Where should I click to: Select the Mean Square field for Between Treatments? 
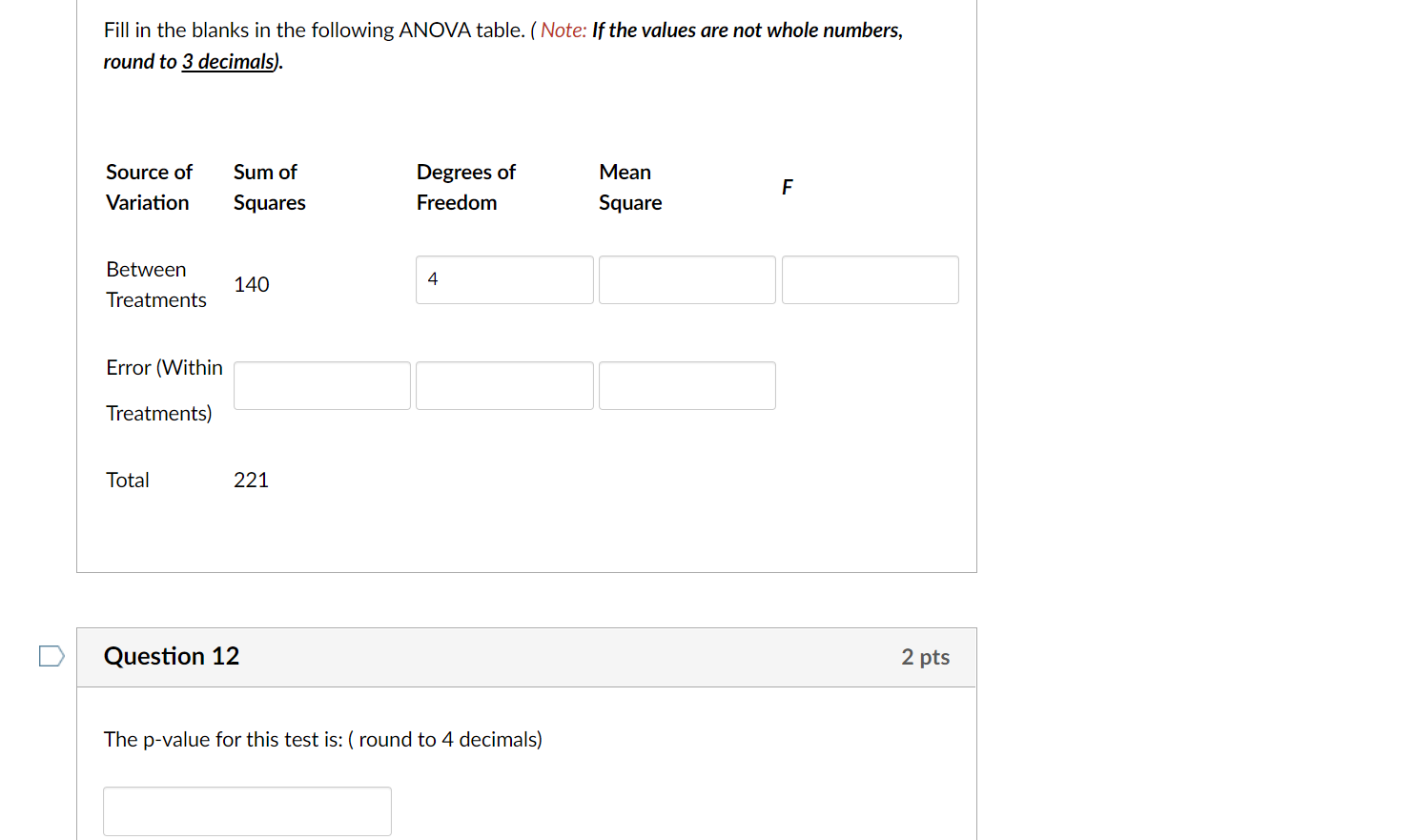[687, 279]
